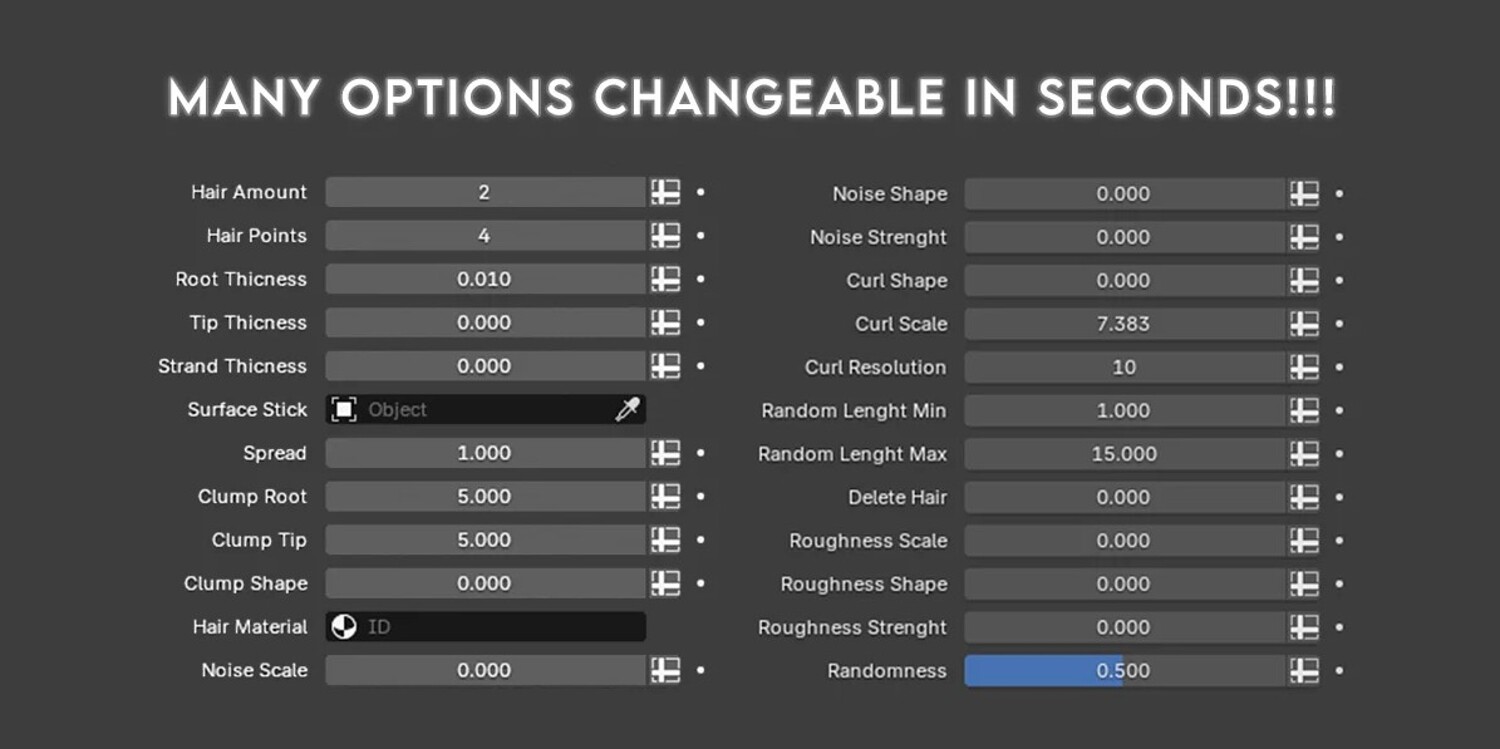Click the object icon in the Surface Stick field
The image size is (1500, 749).
tap(344, 409)
